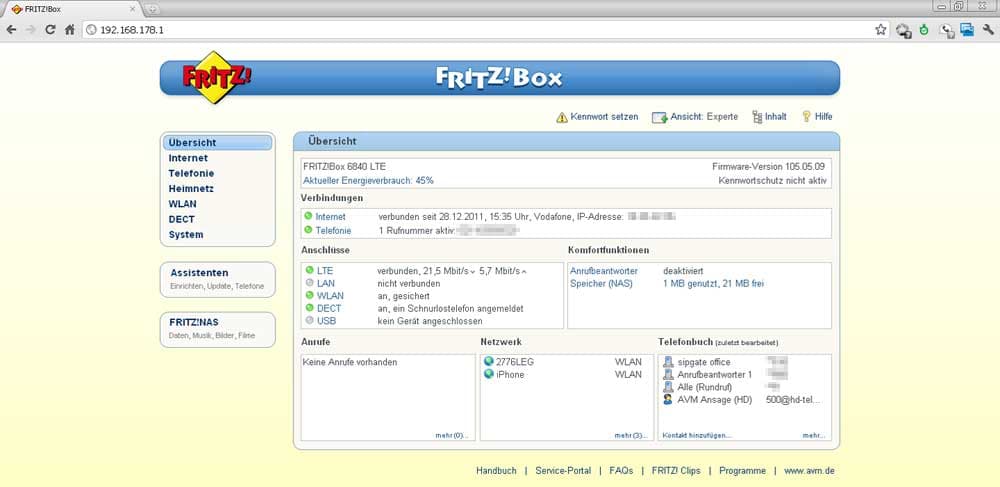The image size is (1000, 487).
Task: Open the Handbuch footer link
Action: click(x=496, y=470)
